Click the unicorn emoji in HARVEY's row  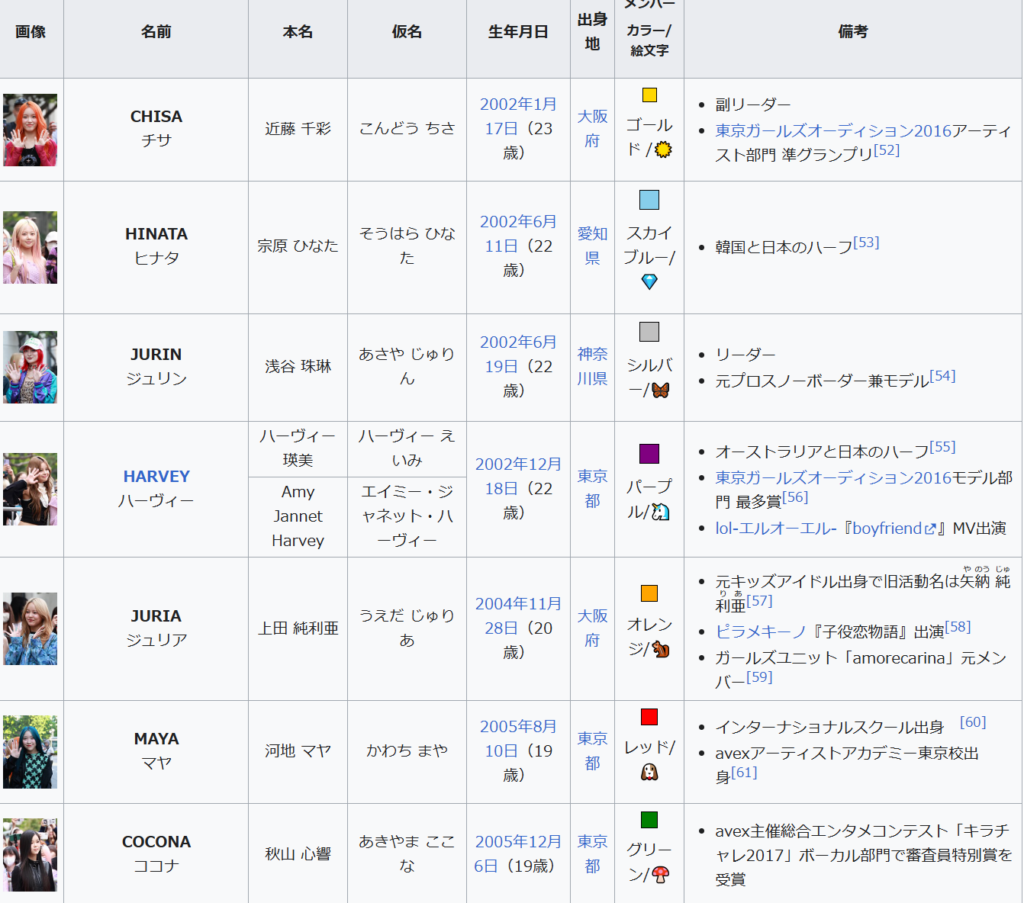(661, 511)
